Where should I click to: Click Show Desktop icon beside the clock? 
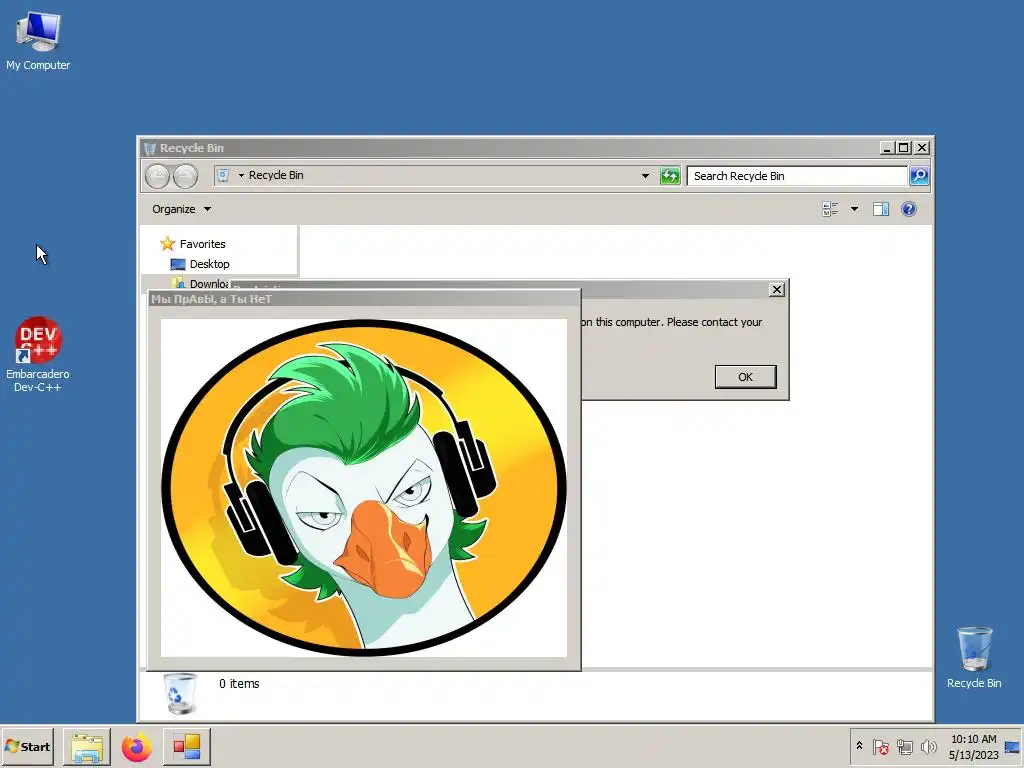coord(1012,746)
